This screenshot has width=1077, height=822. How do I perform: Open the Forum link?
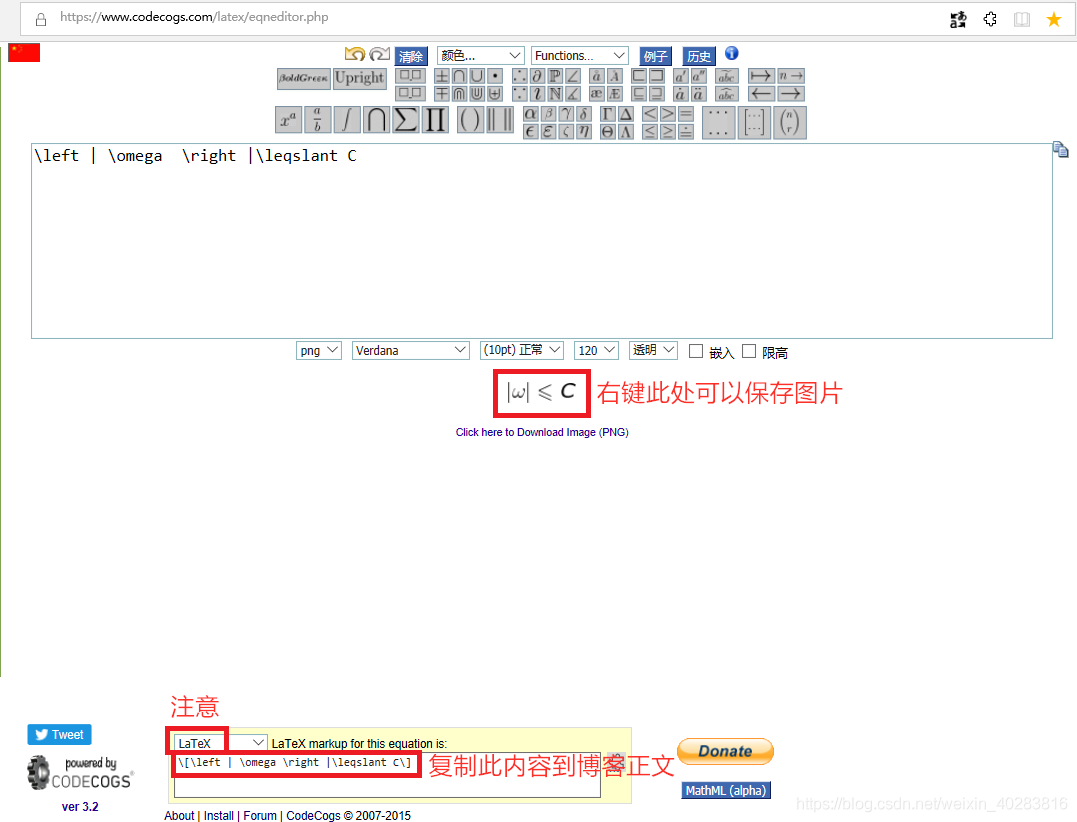[260, 815]
